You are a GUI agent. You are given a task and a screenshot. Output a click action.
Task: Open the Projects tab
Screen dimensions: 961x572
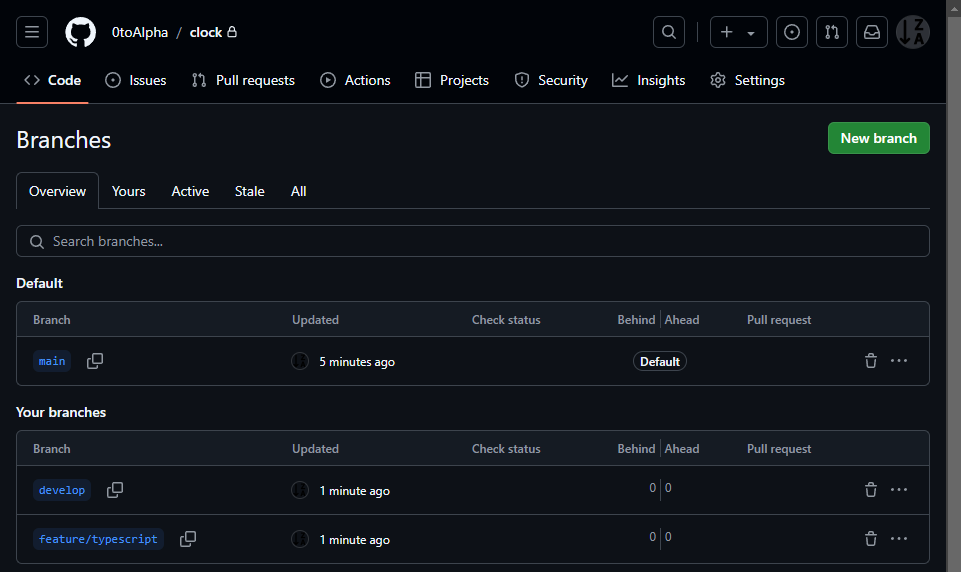click(452, 80)
